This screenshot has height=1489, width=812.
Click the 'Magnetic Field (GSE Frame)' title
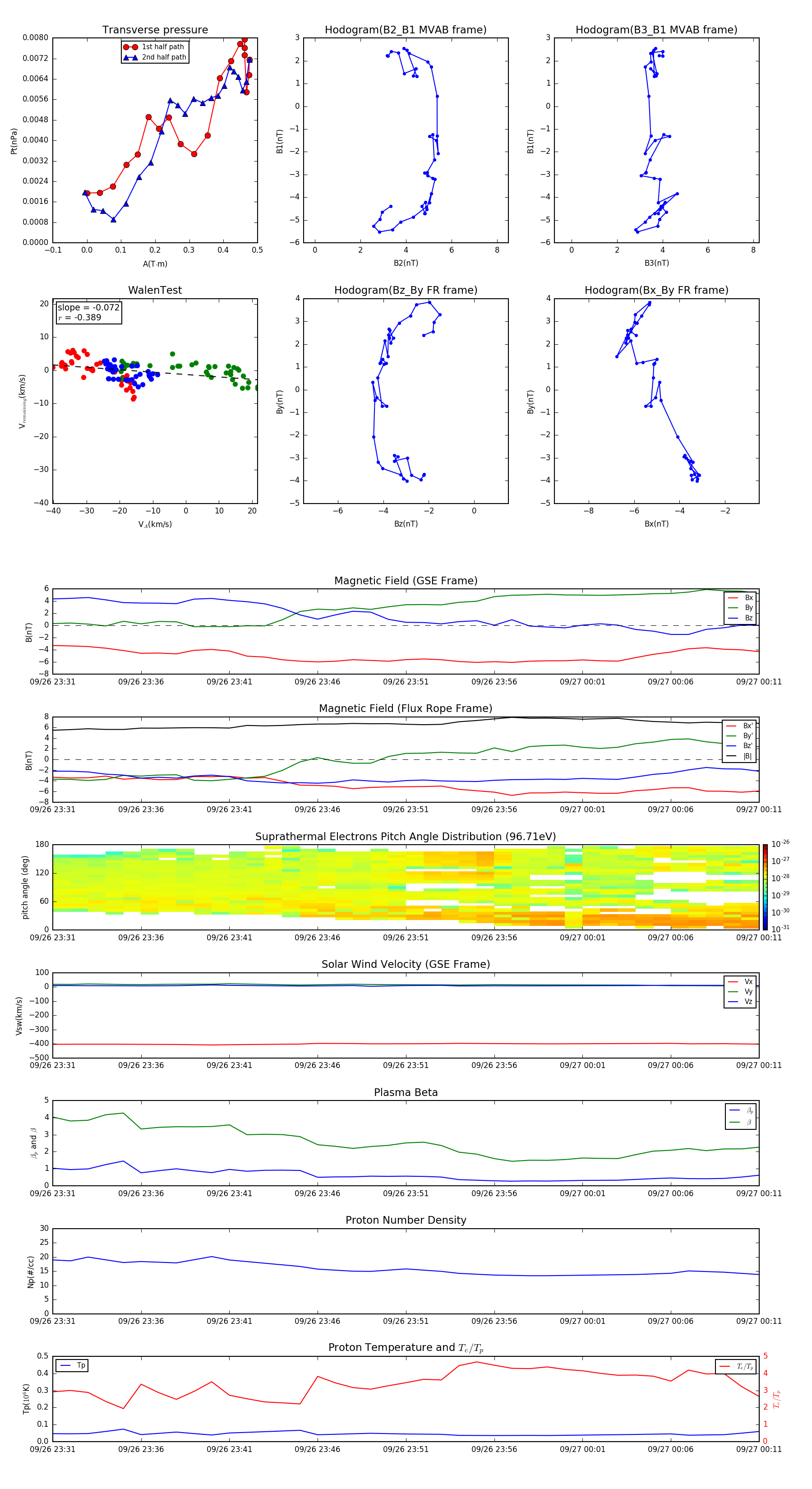coord(406,581)
